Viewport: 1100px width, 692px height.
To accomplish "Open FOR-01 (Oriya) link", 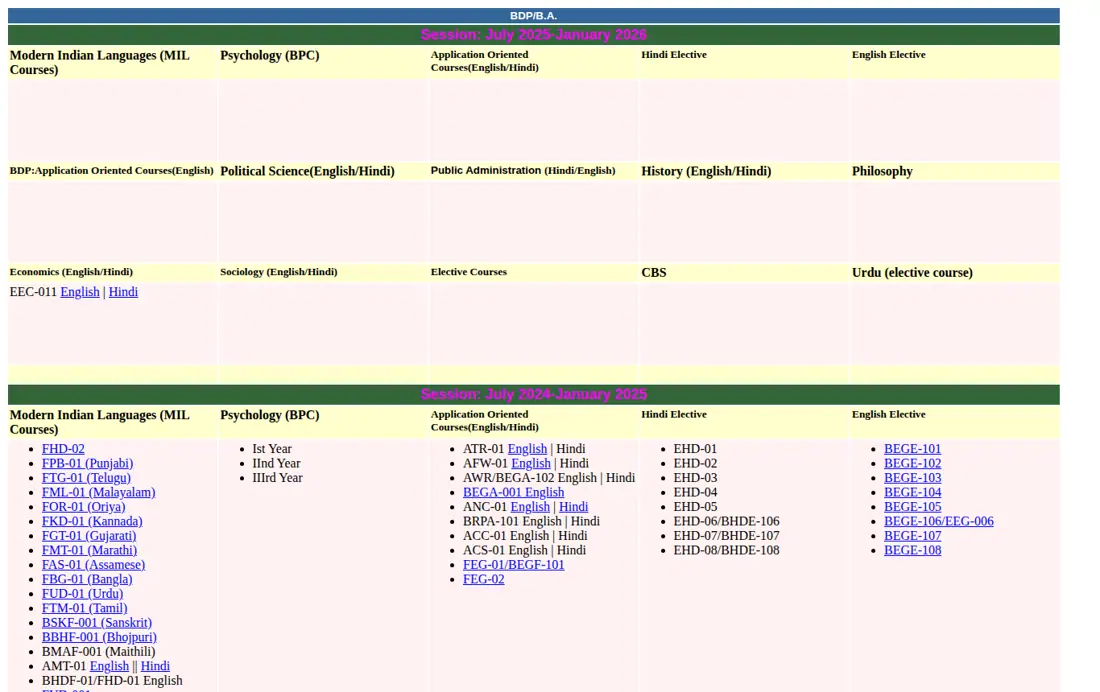I will click(x=83, y=507).
